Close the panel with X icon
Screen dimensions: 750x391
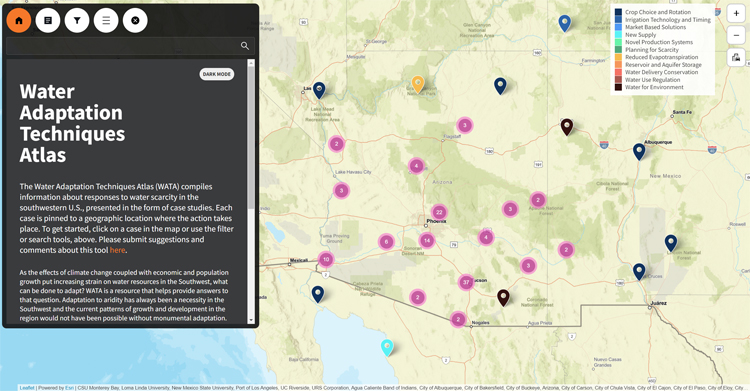click(x=135, y=21)
